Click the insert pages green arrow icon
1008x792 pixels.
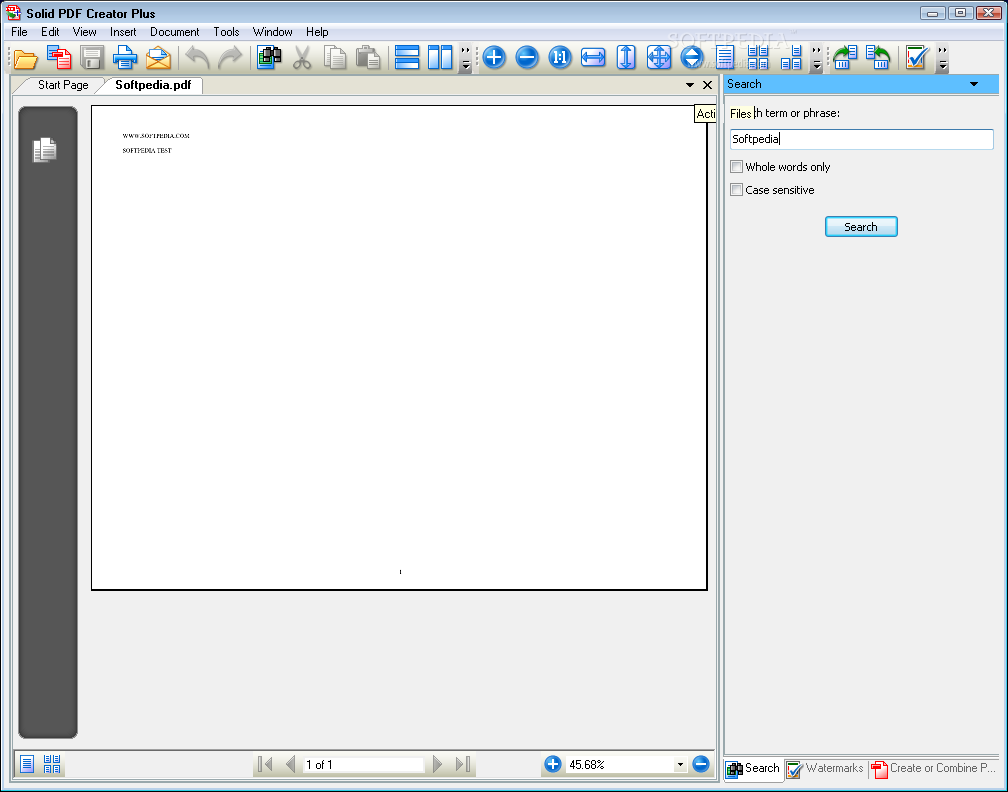[845, 58]
